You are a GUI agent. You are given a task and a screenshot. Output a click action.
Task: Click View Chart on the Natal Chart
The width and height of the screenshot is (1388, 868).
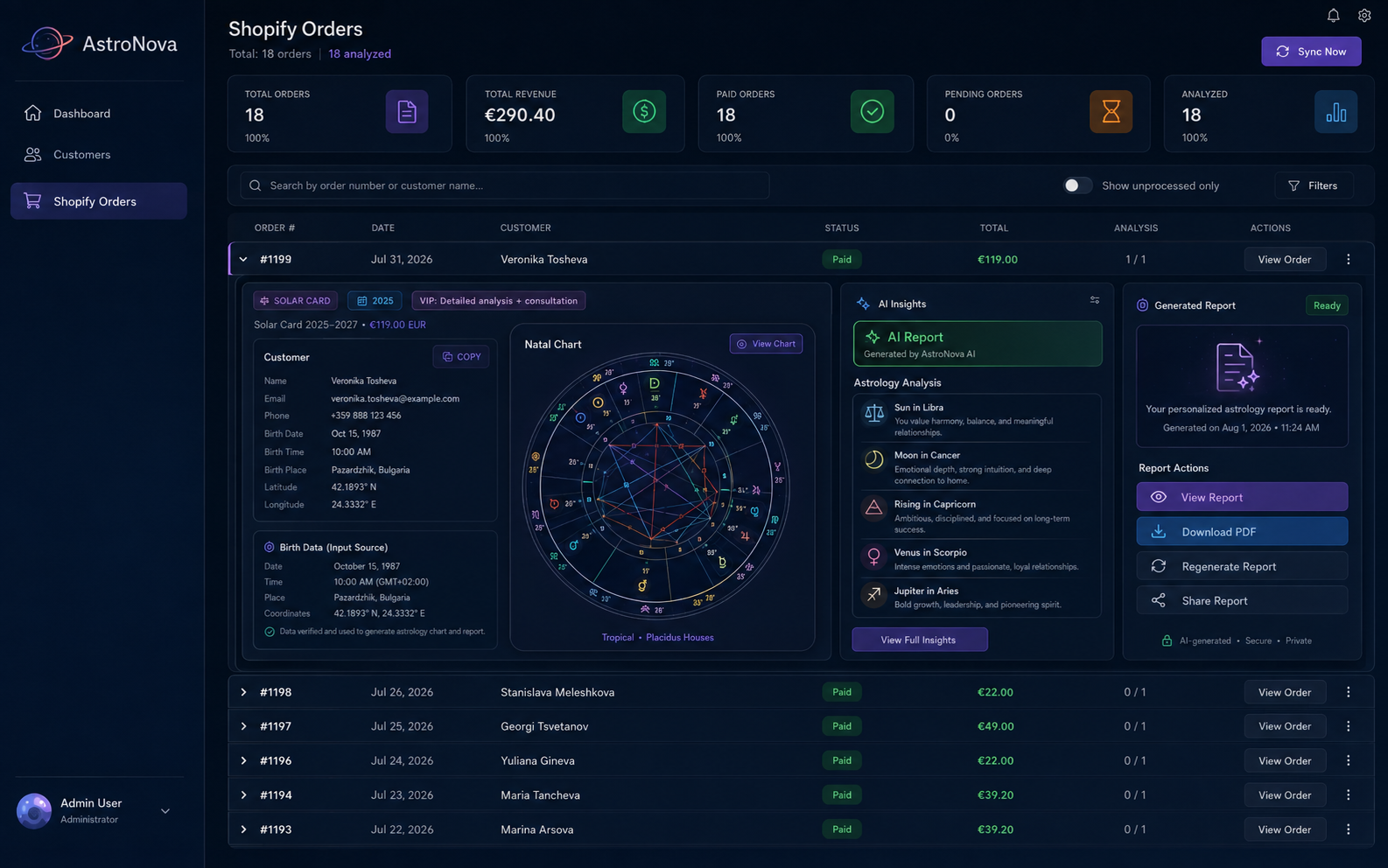click(766, 344)
